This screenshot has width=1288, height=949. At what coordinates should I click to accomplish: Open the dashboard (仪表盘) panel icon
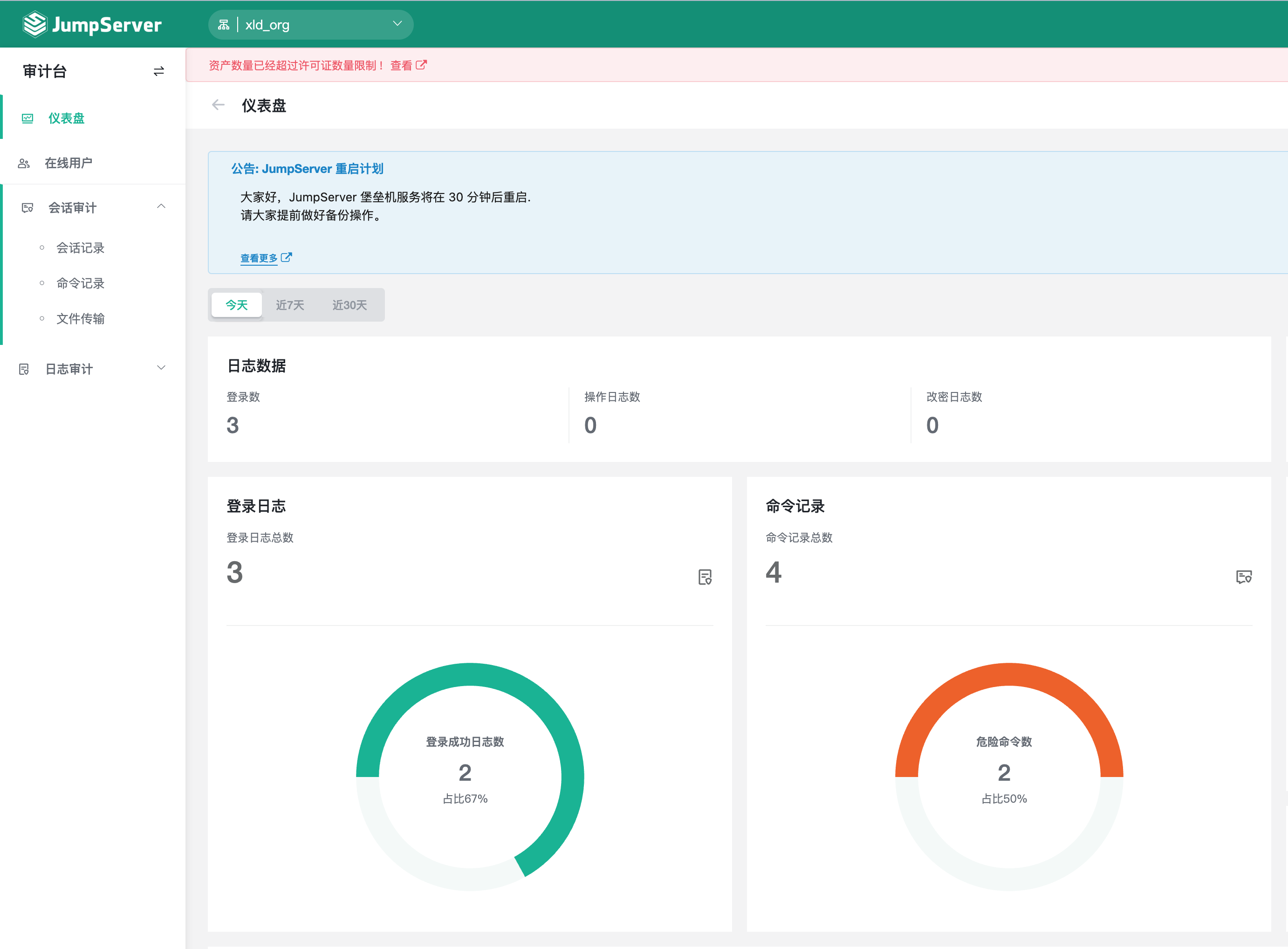27,118
